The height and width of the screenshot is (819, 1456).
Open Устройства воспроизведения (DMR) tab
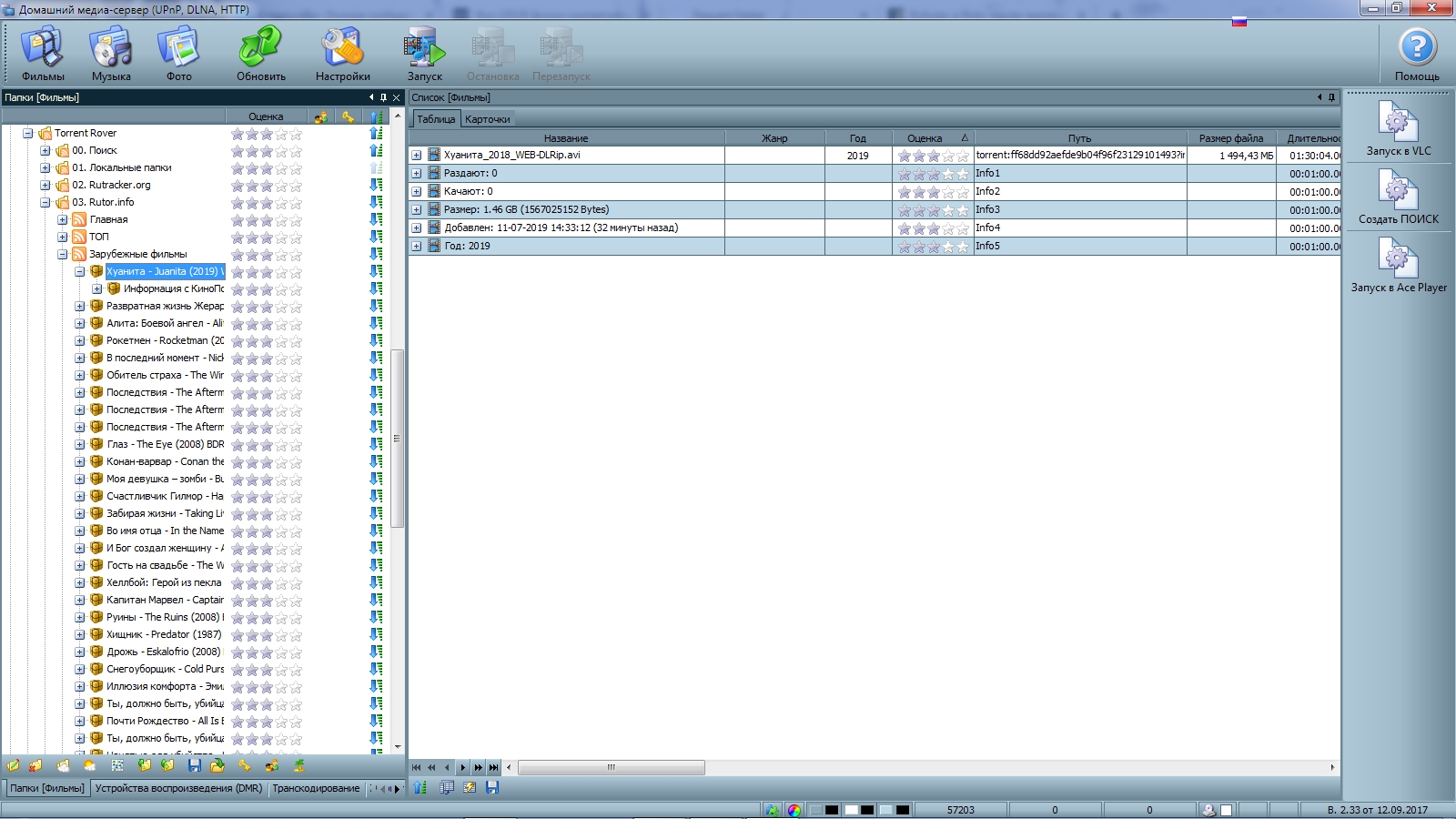178,788
